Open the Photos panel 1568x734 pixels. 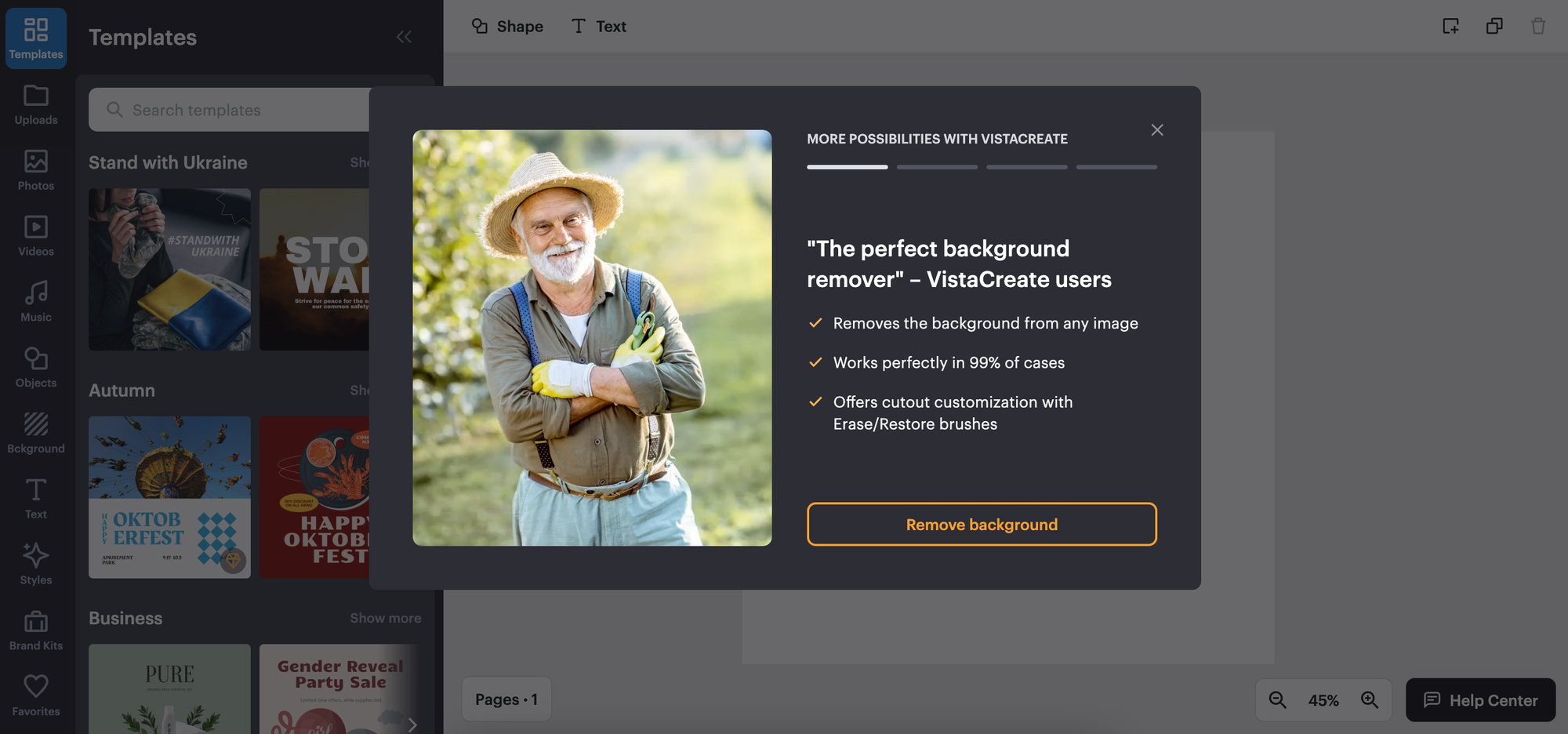click(x=35, y=169)
